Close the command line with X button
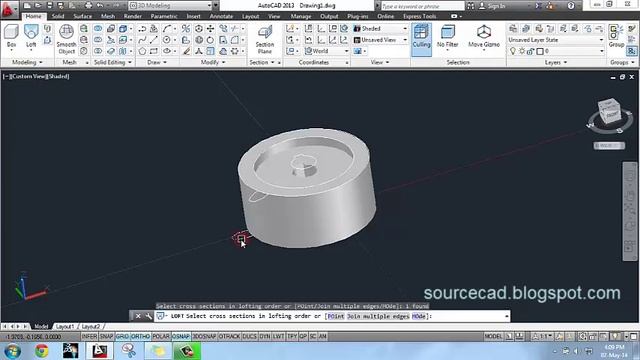The image size is (640, 360). pos(138,316)
